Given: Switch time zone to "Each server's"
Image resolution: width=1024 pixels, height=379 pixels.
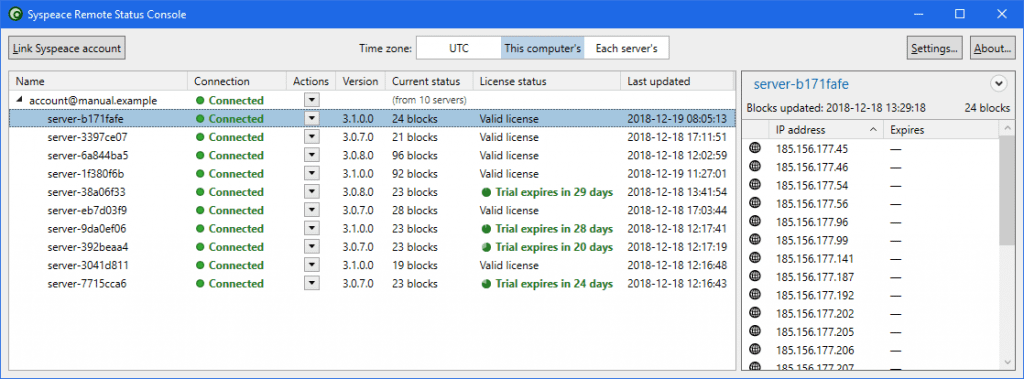Looking at the screenshot, I should (x=626, y=48).
